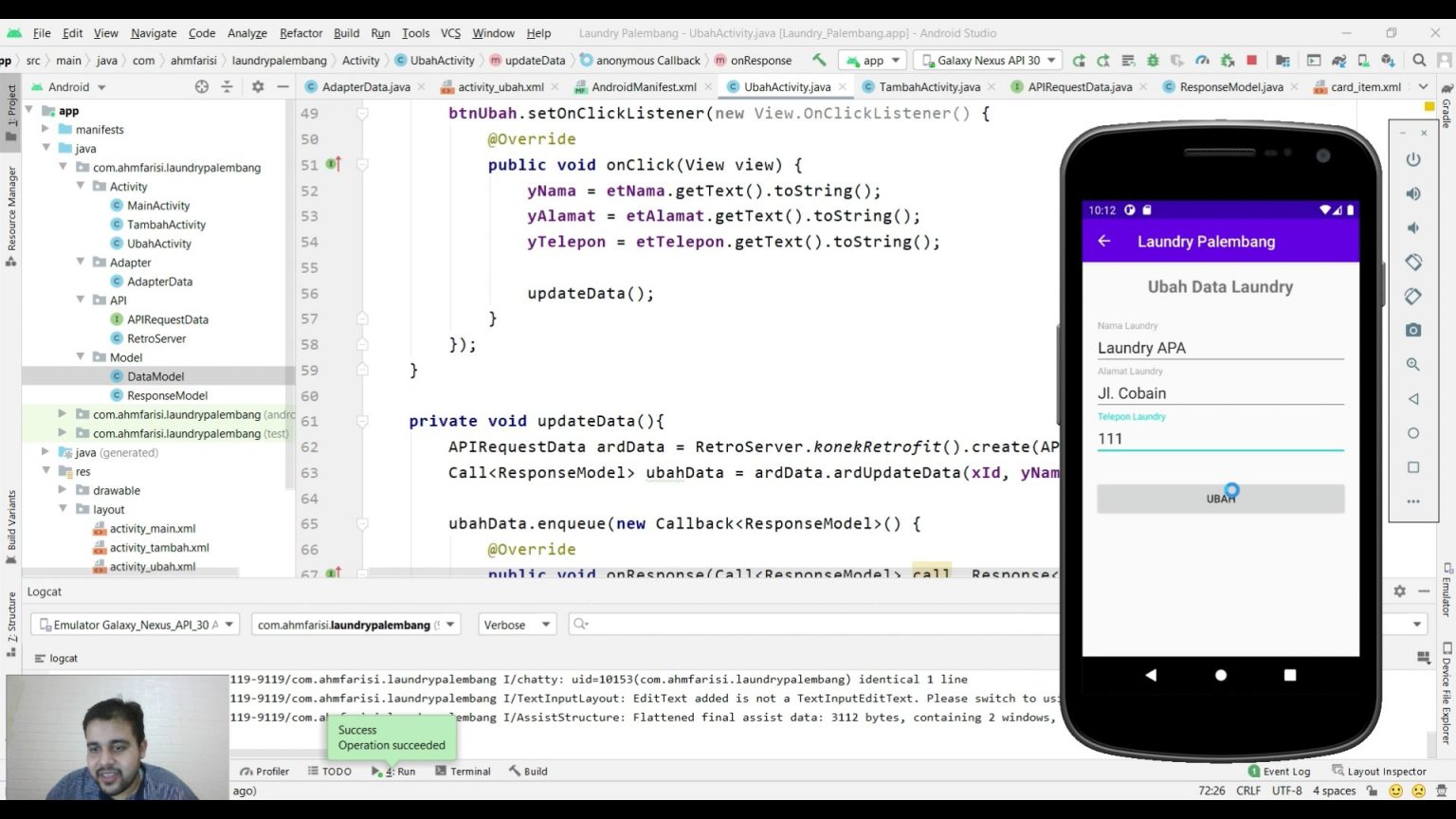Open the Android project view dropdown

coord(68,86)
